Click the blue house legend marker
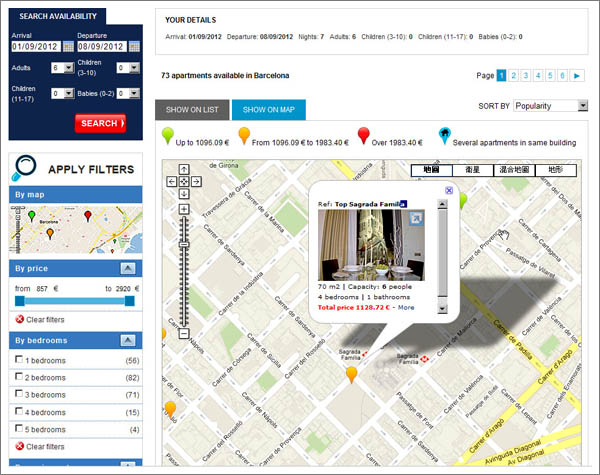Viewport: 600px width, 475px height. [444, 135]
